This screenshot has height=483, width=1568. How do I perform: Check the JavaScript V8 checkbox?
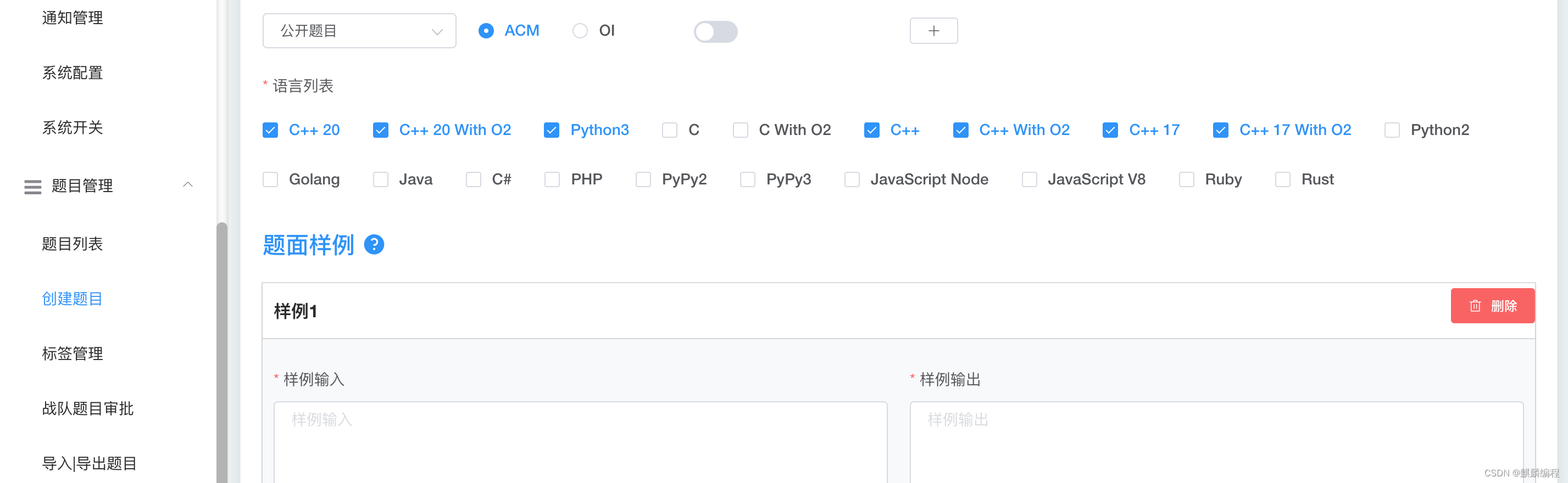(x=1029, y=179)
